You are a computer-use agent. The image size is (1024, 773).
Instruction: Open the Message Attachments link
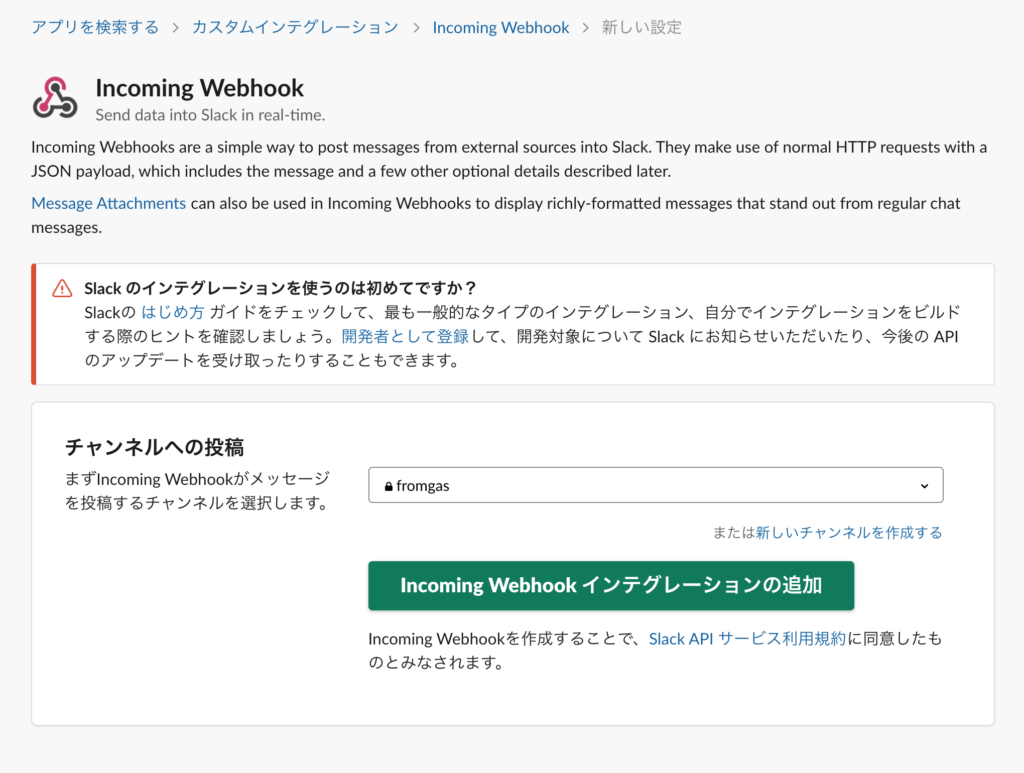click(x=108, y=203)
